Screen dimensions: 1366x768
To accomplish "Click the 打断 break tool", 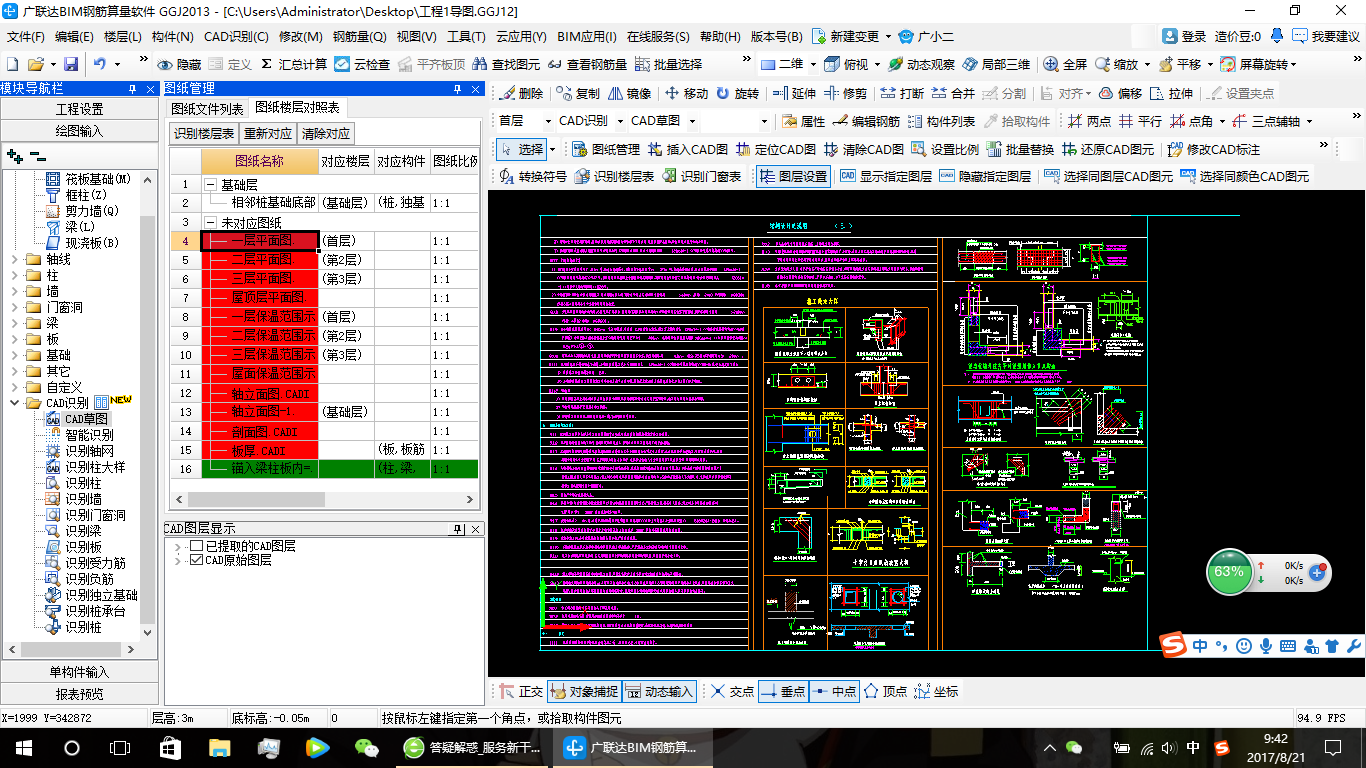I will (901, 93).
